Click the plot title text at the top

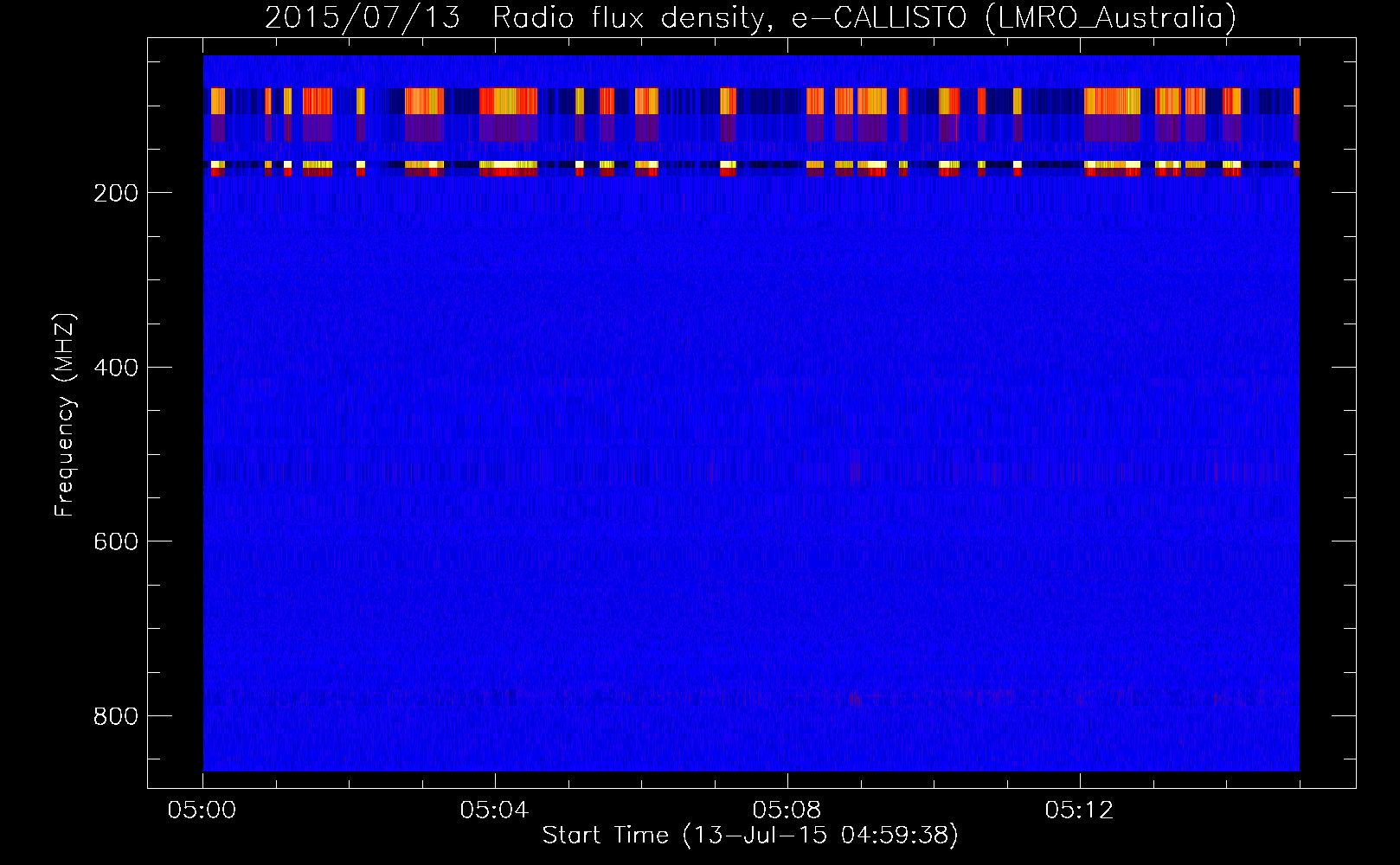click(750, 17)
